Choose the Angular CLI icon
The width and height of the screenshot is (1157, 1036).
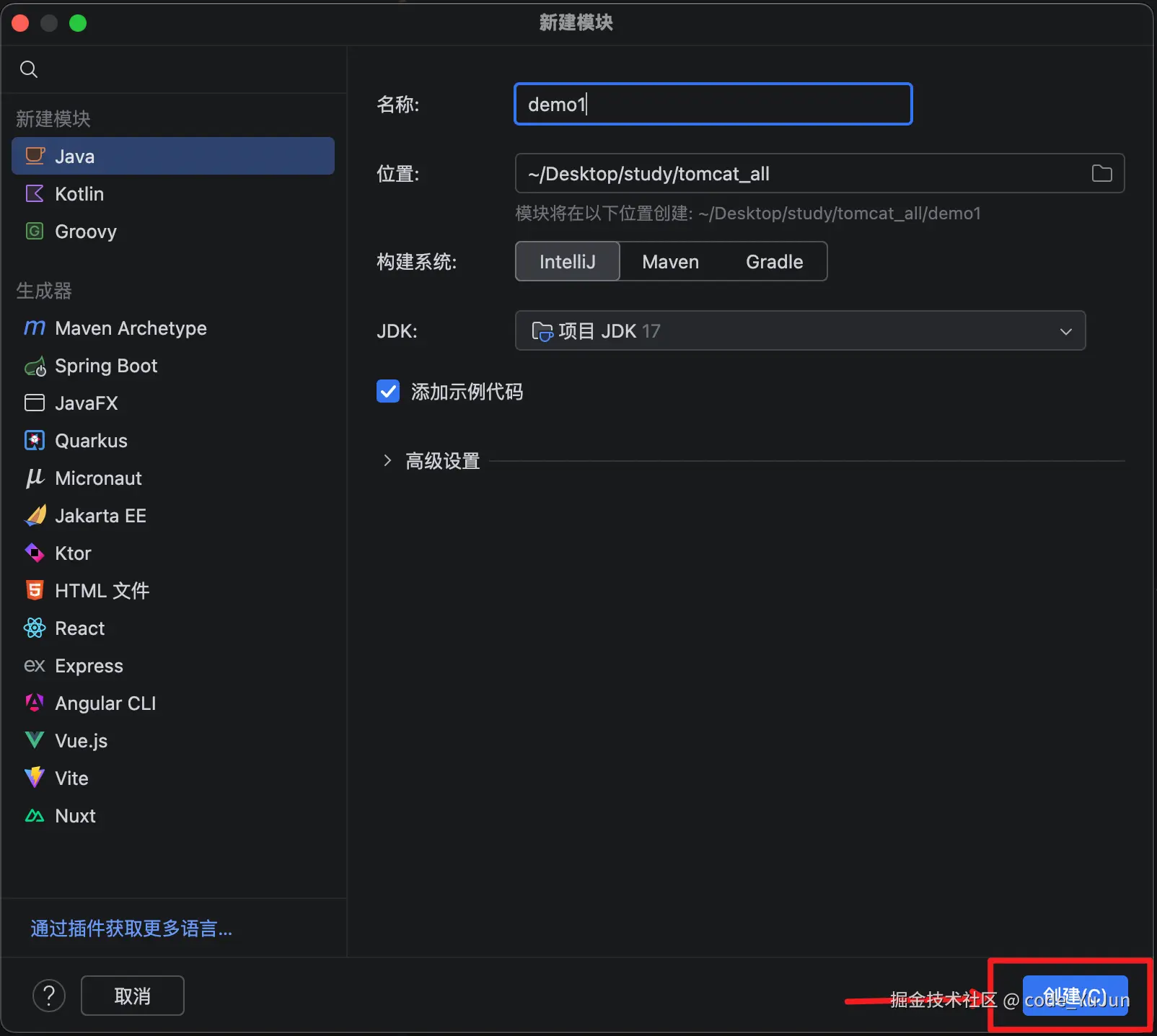click(x=35, y=703)
